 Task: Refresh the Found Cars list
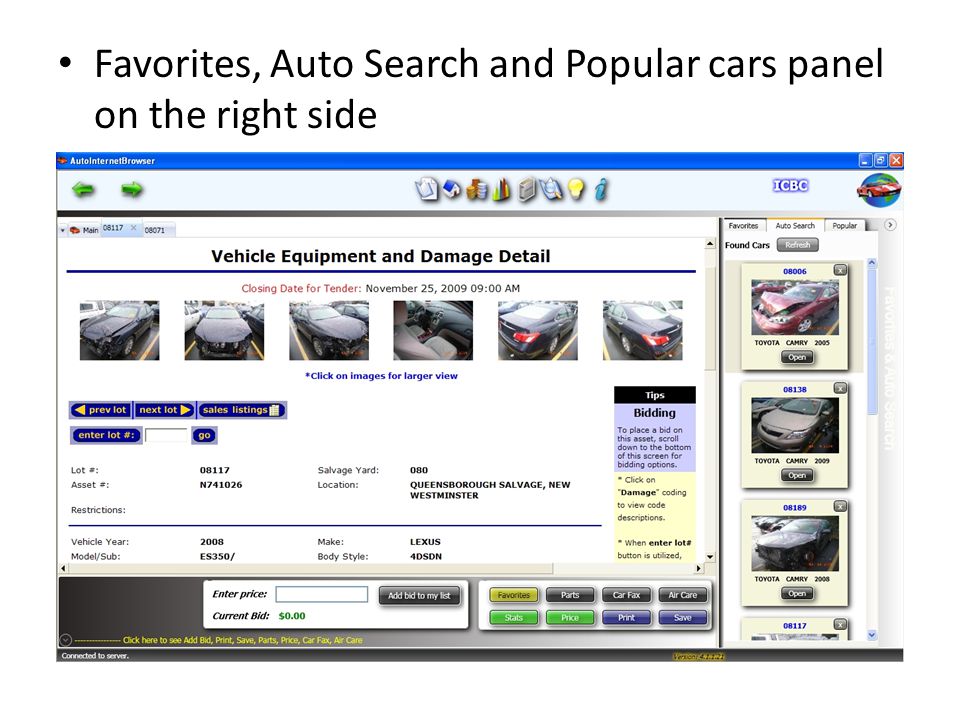[798, 245]
